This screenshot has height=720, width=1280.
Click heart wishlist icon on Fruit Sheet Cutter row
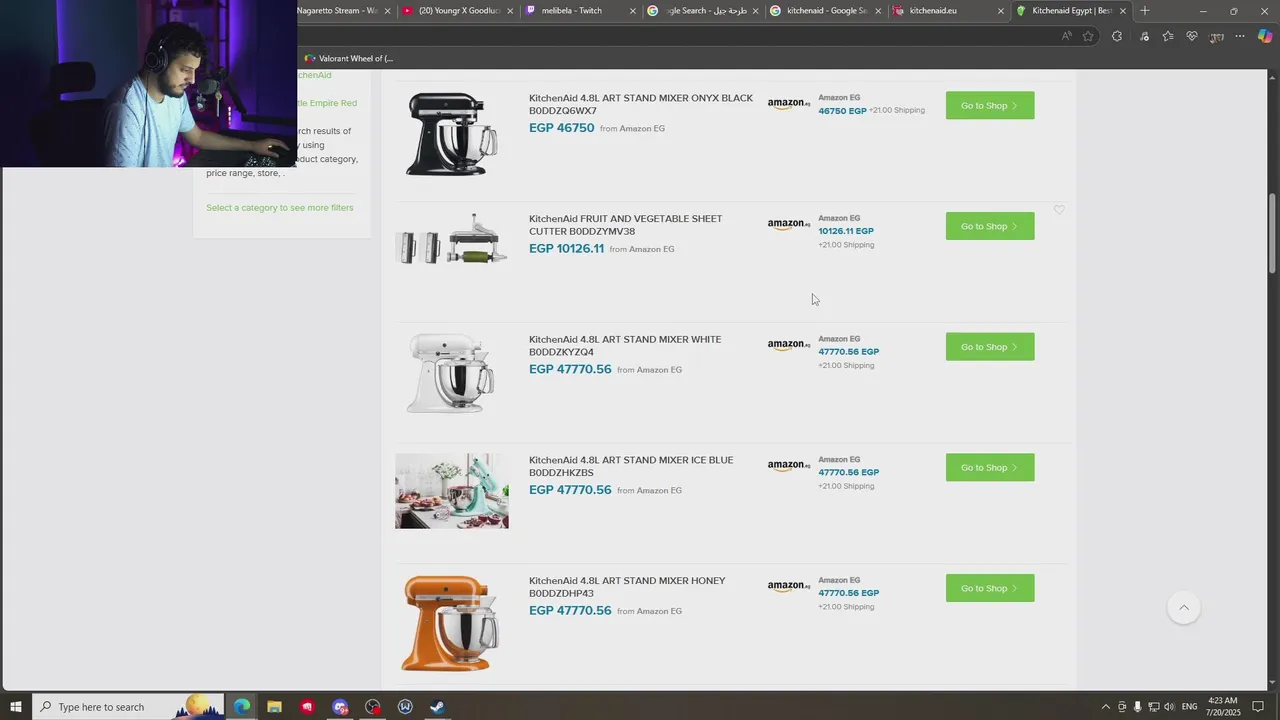point(1059,210)
